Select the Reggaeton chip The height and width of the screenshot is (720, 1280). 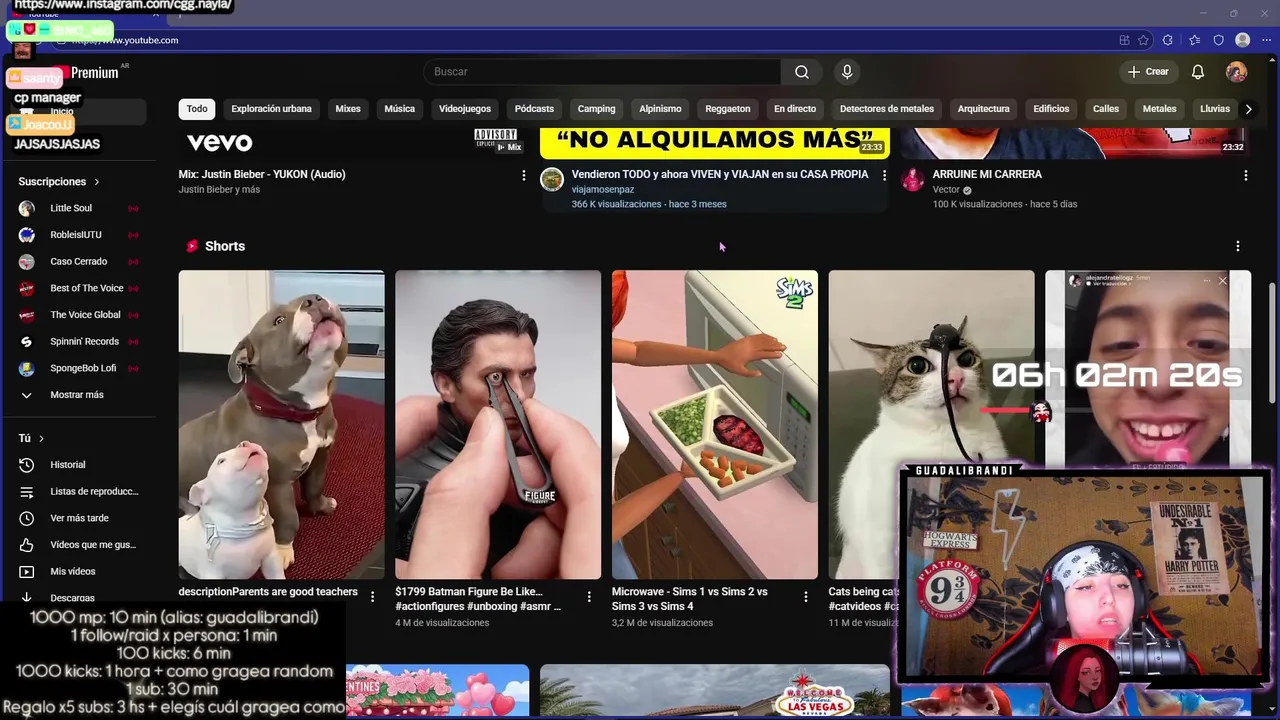click(x=727, y=109)
